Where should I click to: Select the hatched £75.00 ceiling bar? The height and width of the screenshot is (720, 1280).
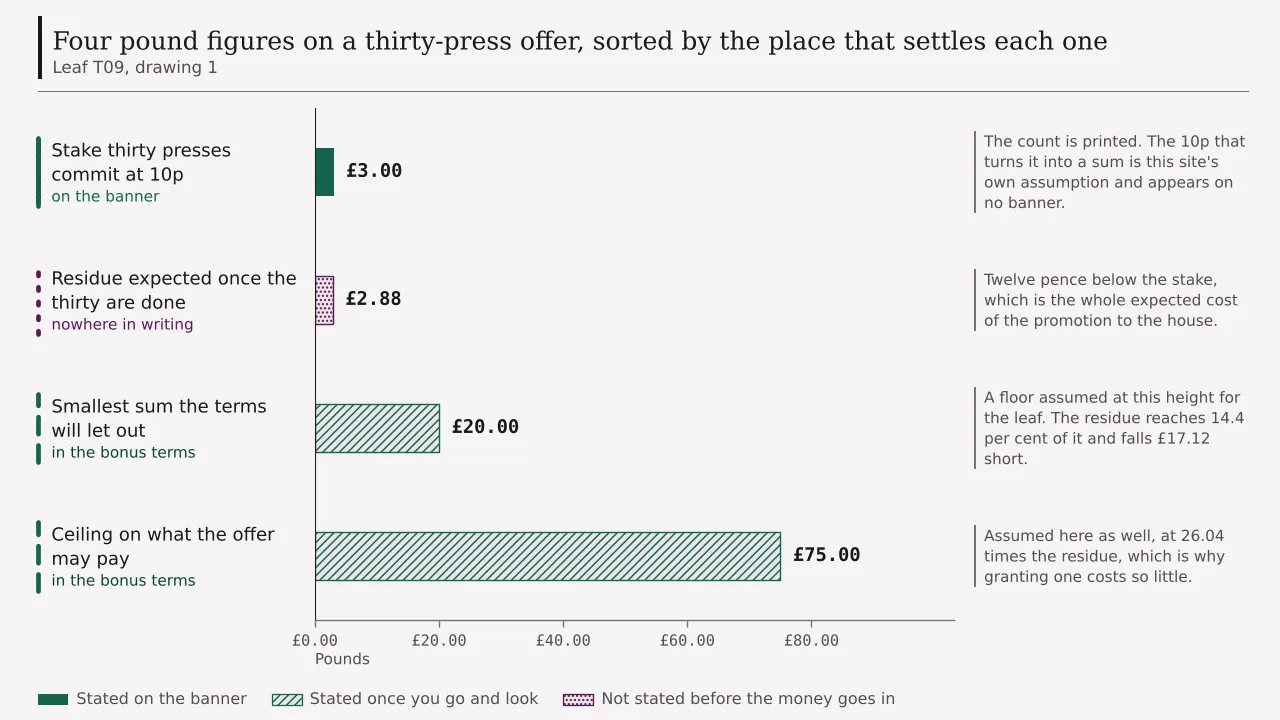[x=548, y=556]
